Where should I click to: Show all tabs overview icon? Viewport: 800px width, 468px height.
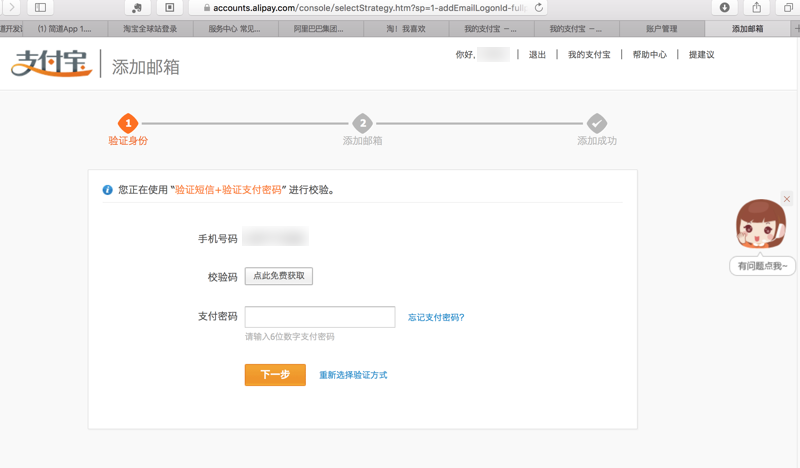coord(788,7)
